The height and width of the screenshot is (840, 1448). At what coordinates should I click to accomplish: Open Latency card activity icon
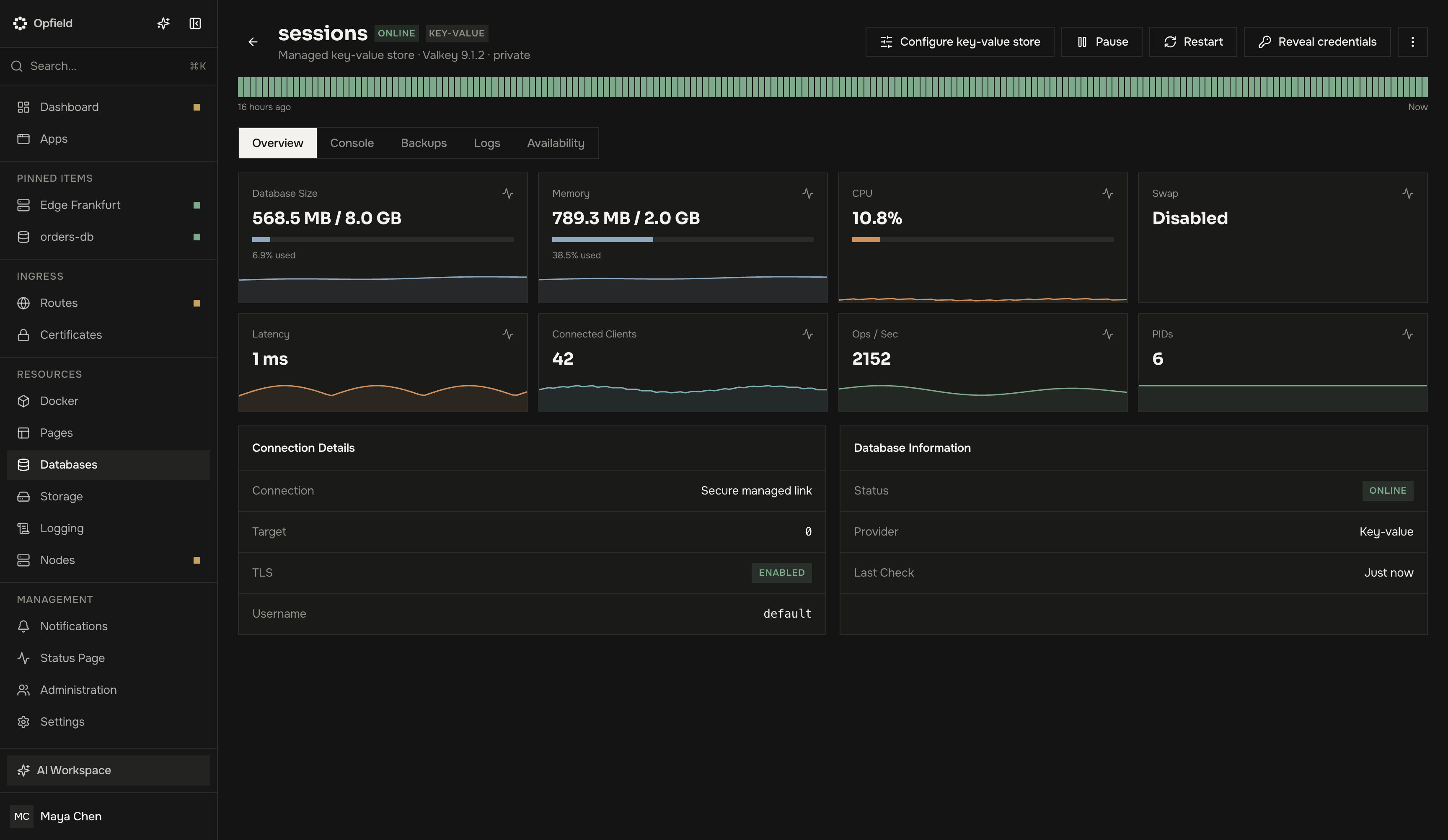point(508,334)
